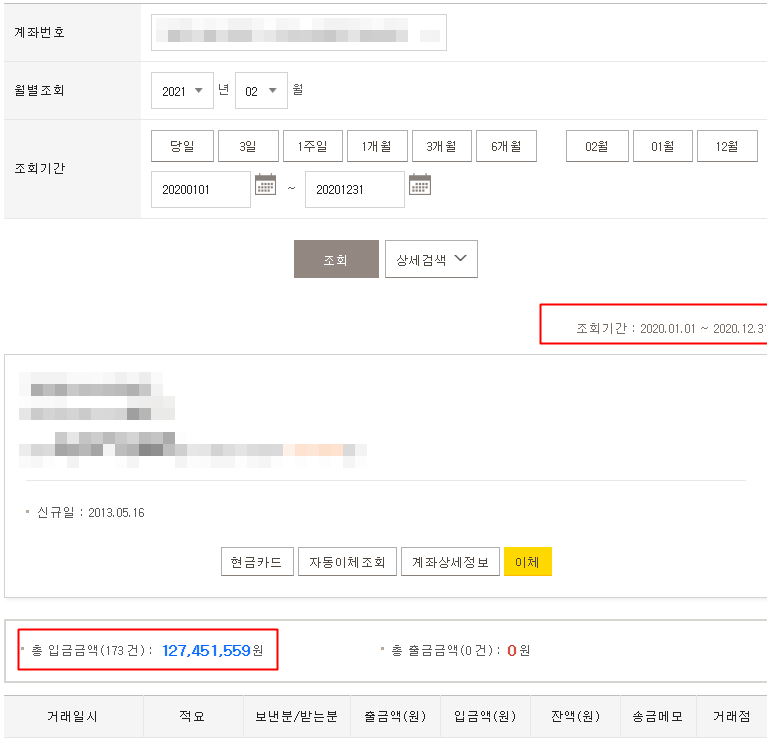Click the blurred 계좌번호 account number field
Image resolution: width=767 pixels, height=738 pixels.
click(298, 32)
